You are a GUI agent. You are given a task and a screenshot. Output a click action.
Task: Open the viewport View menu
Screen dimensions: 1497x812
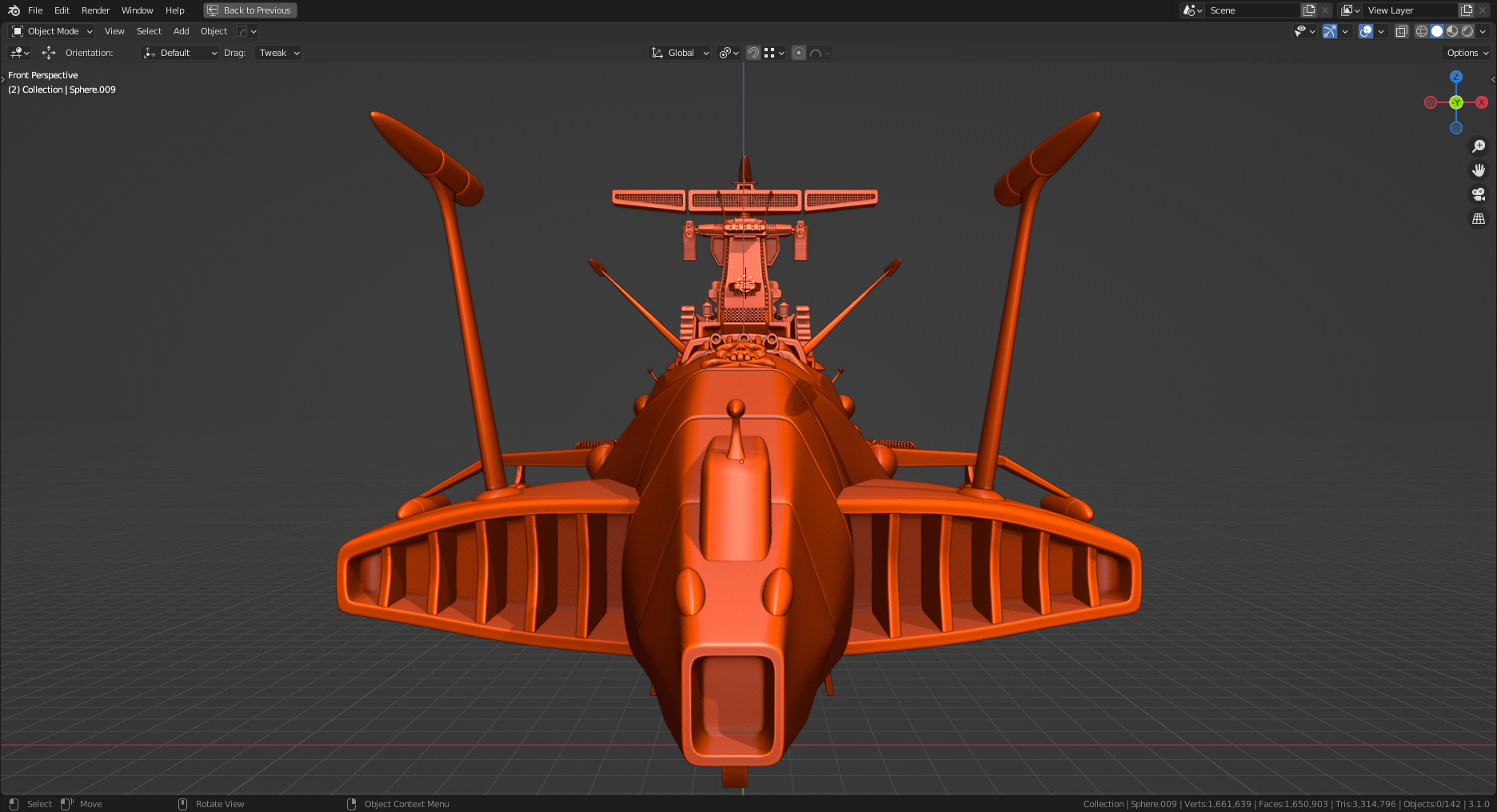pyautogui.click(x=114, y=31)
